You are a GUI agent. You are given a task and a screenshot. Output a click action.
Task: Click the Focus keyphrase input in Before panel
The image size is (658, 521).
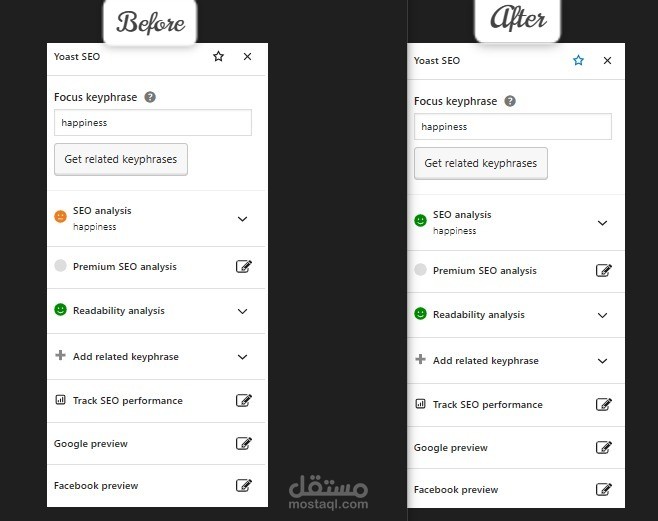pyautogui.click(x=153, y=122)
